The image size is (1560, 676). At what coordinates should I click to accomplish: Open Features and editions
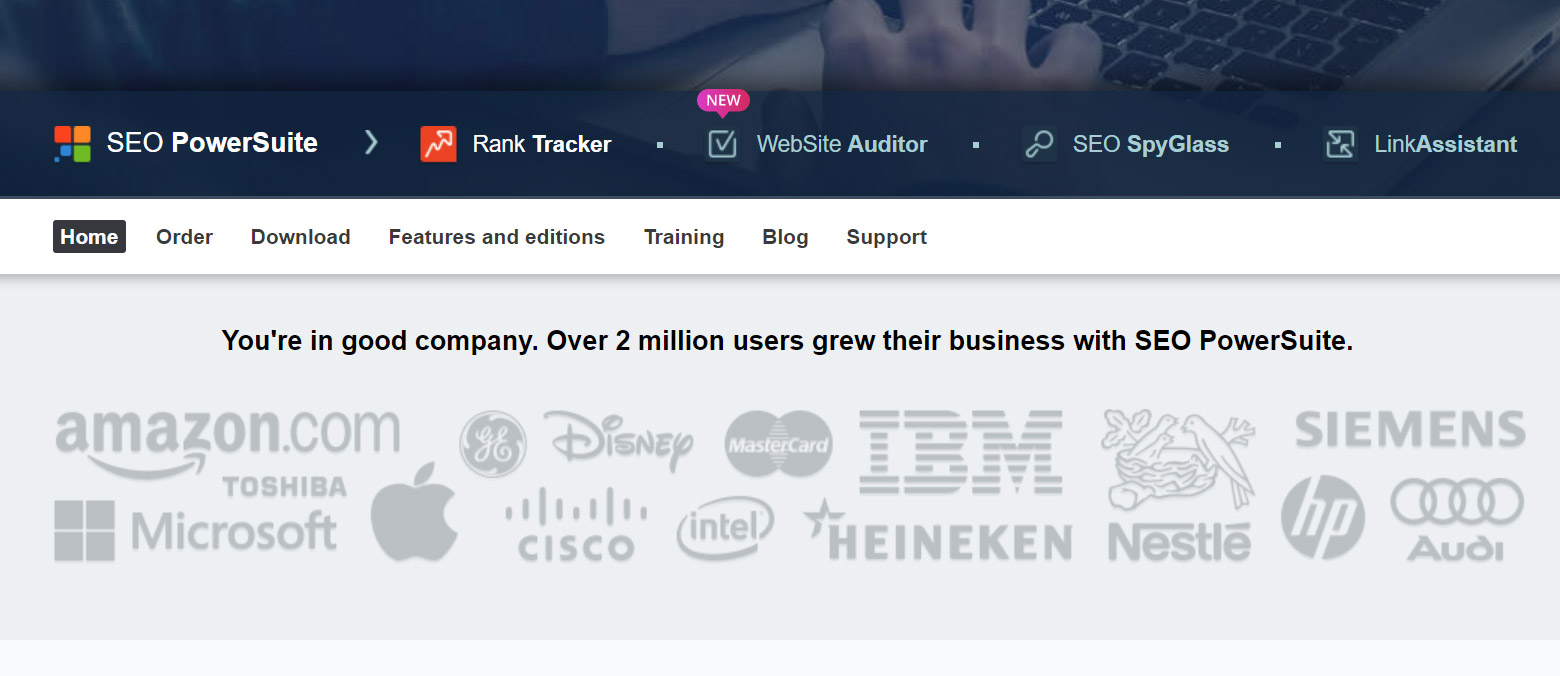[496, 237]
